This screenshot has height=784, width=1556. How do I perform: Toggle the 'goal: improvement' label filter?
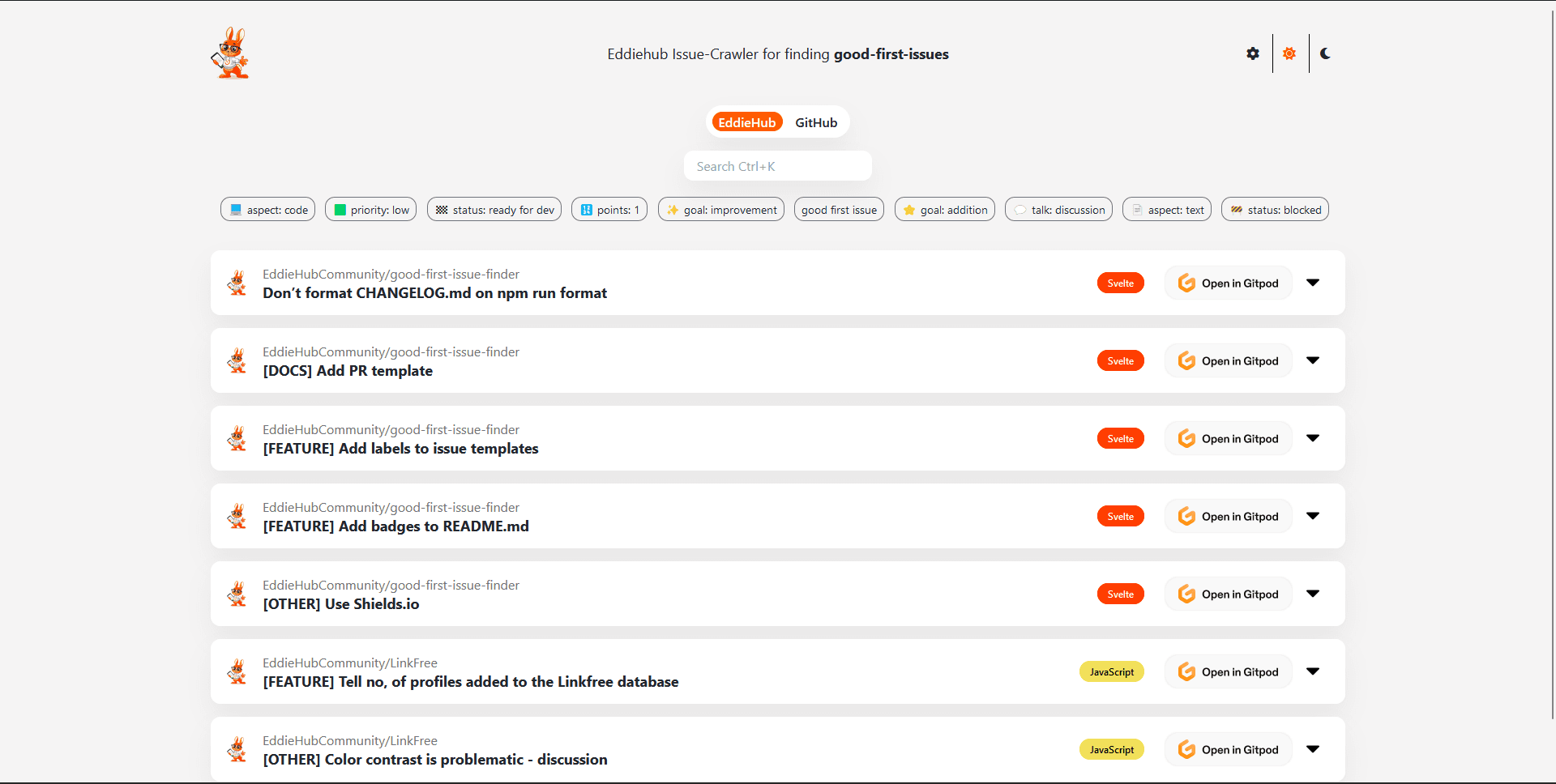click(721, 210)
